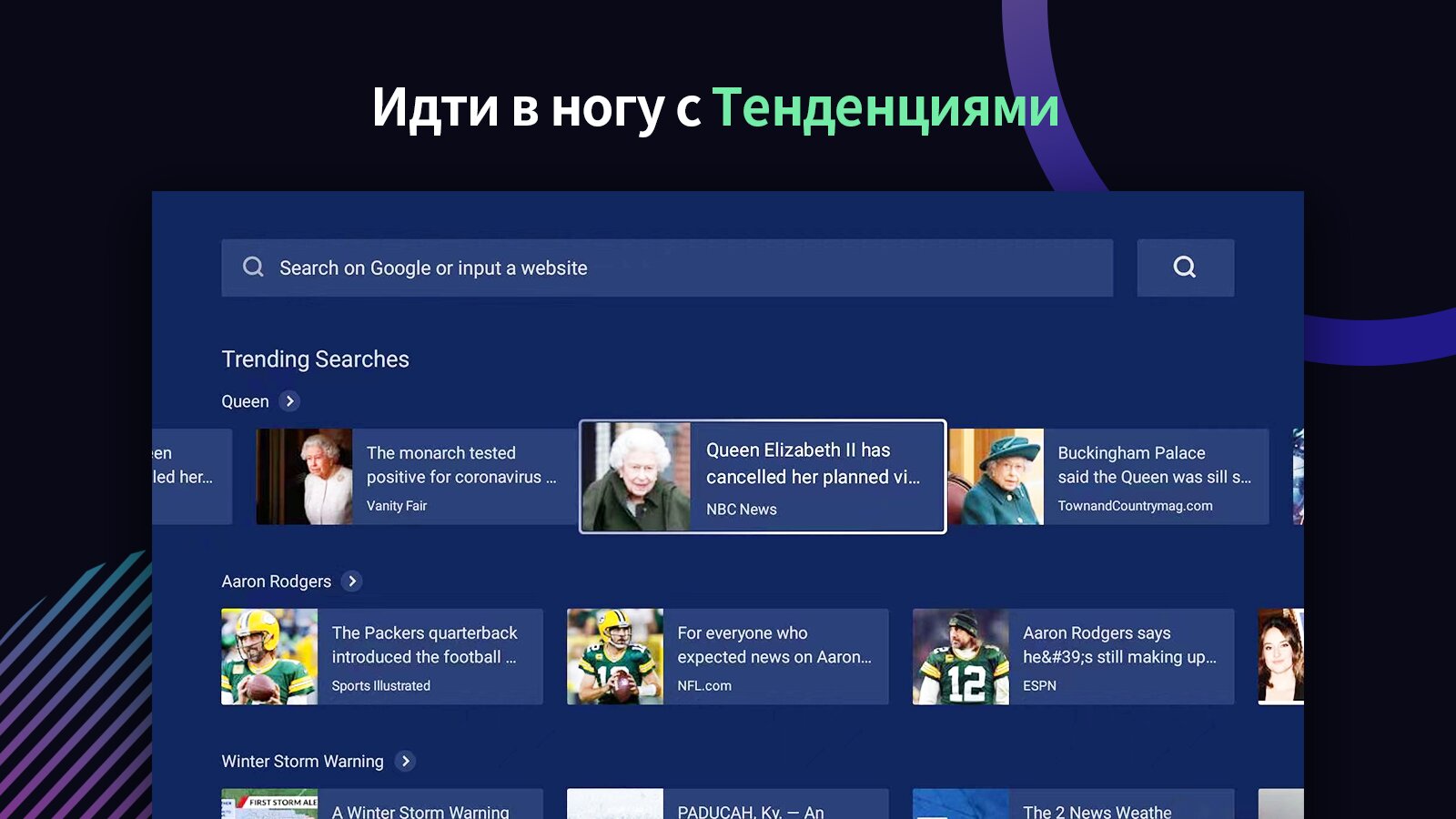Image resolution: width=1456 pixels, height=819 pixels.
Task: Click the Queen photo in Vanity Fair card
Action: tap(305, 477)
